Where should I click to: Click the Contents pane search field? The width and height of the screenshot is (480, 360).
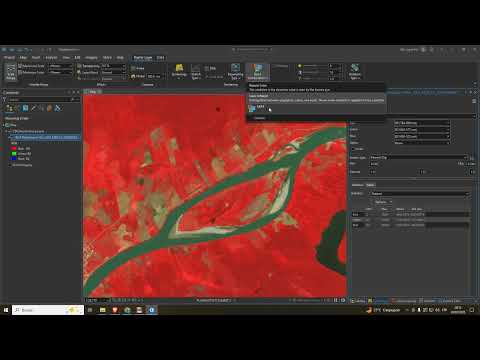point(41,100)
